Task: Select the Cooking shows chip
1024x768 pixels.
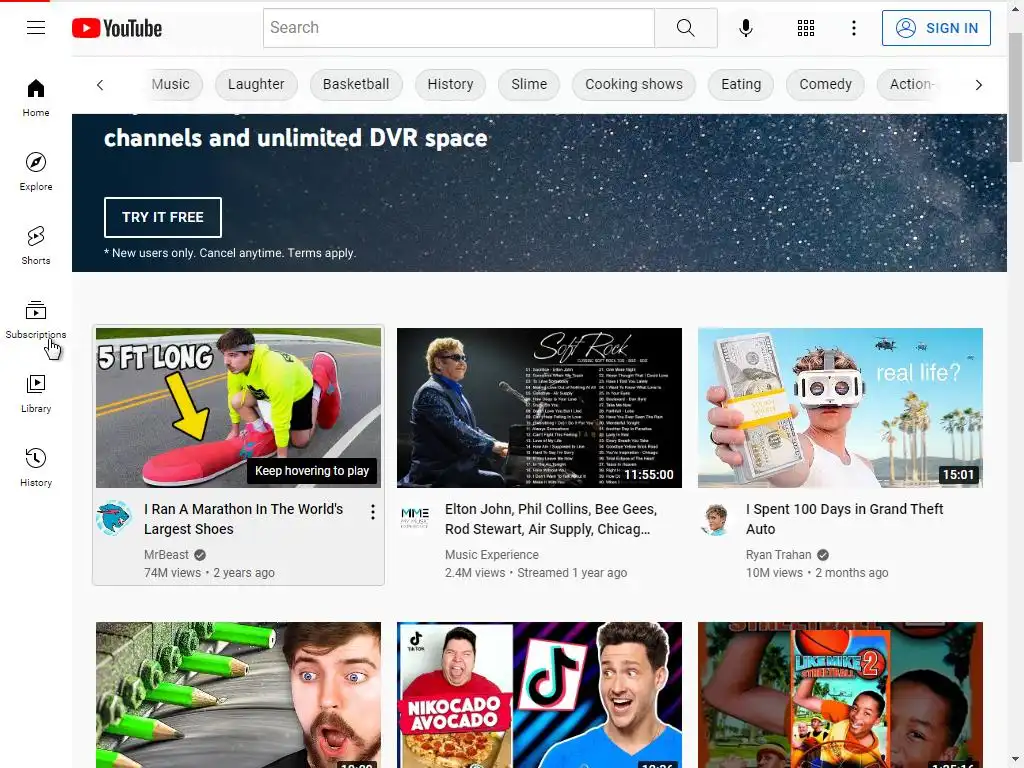Action: point(633,85)
